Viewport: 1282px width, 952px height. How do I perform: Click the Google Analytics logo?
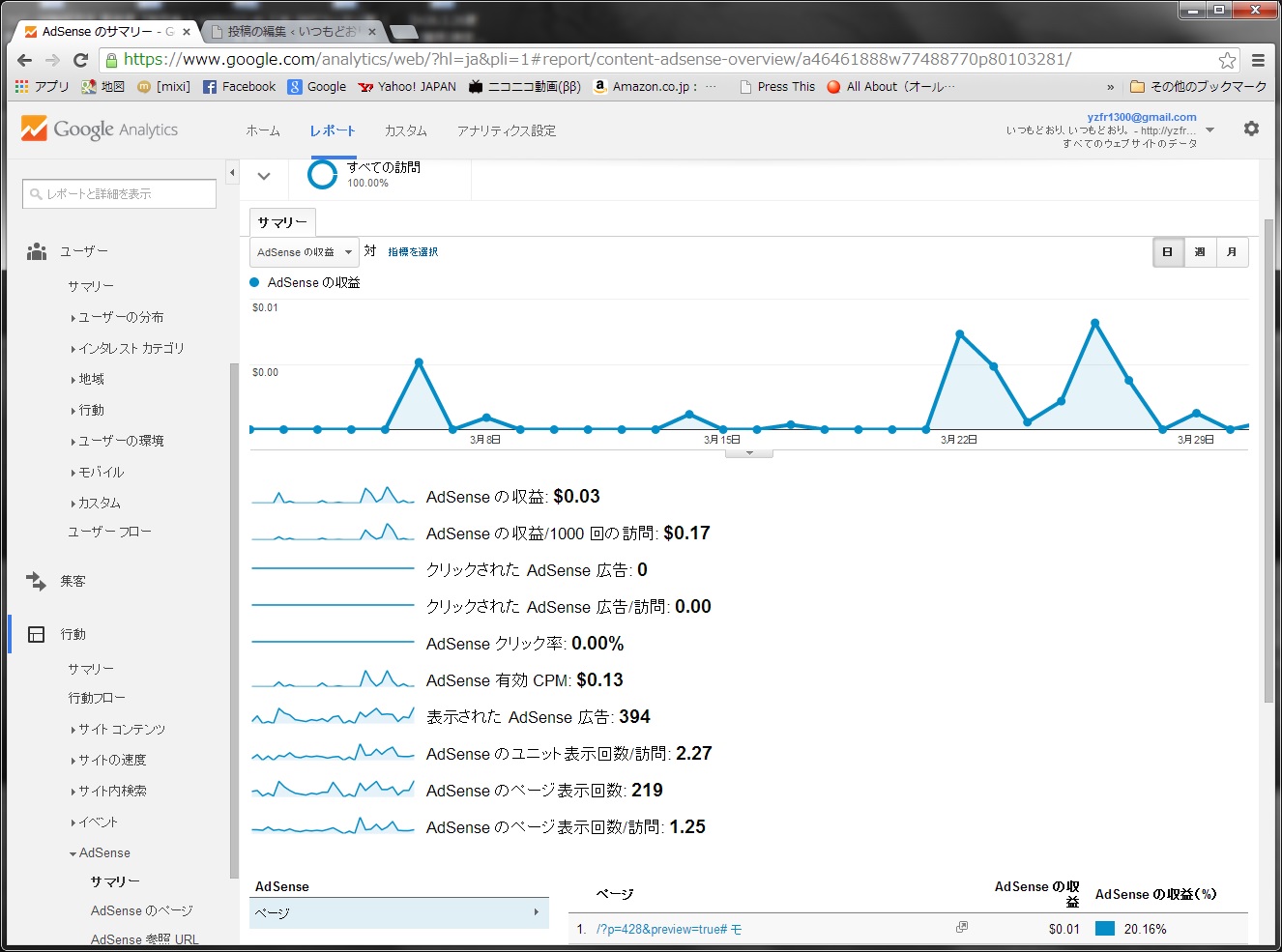101,130
